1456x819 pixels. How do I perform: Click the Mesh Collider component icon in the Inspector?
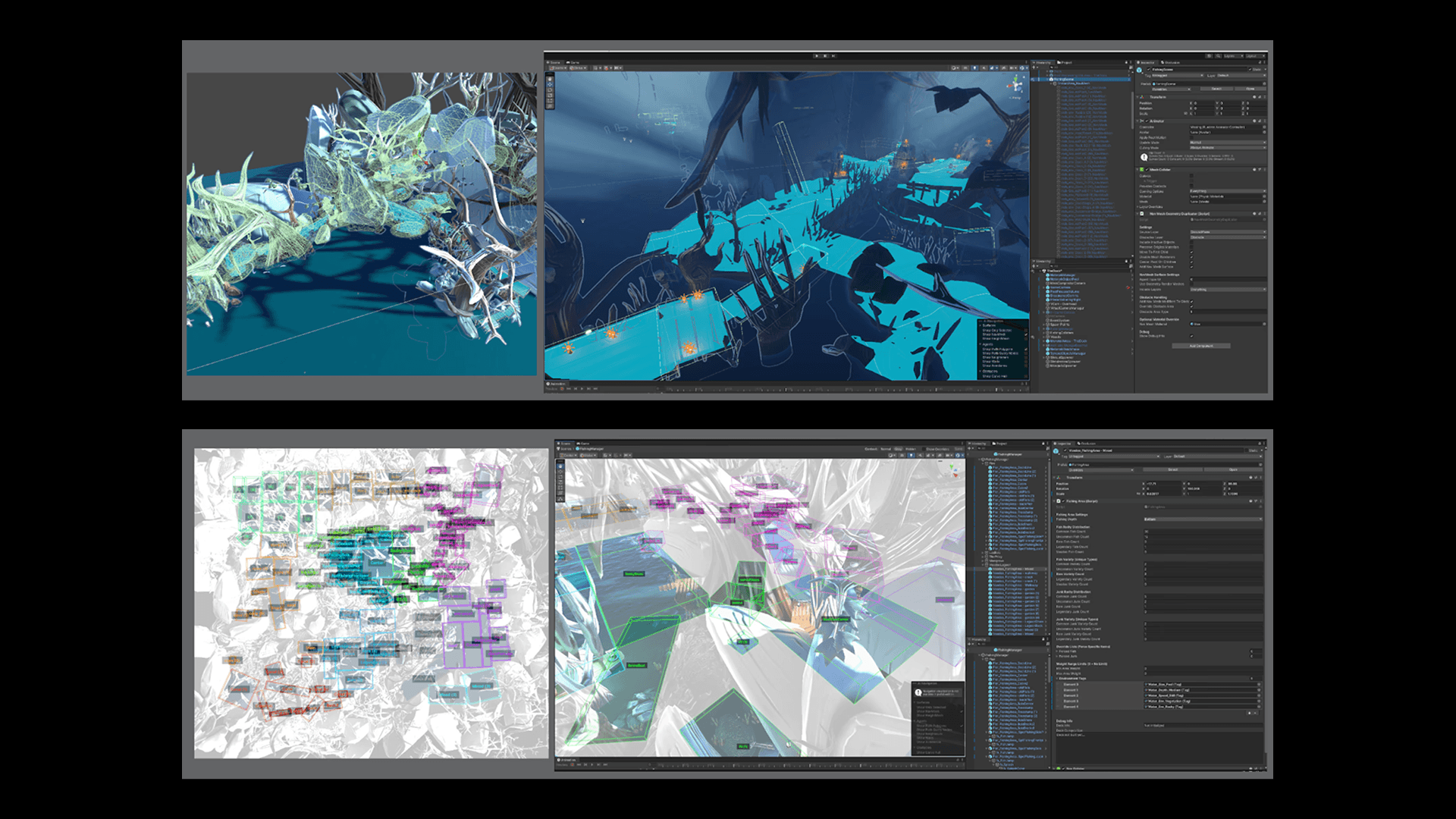coord(1141,170)
